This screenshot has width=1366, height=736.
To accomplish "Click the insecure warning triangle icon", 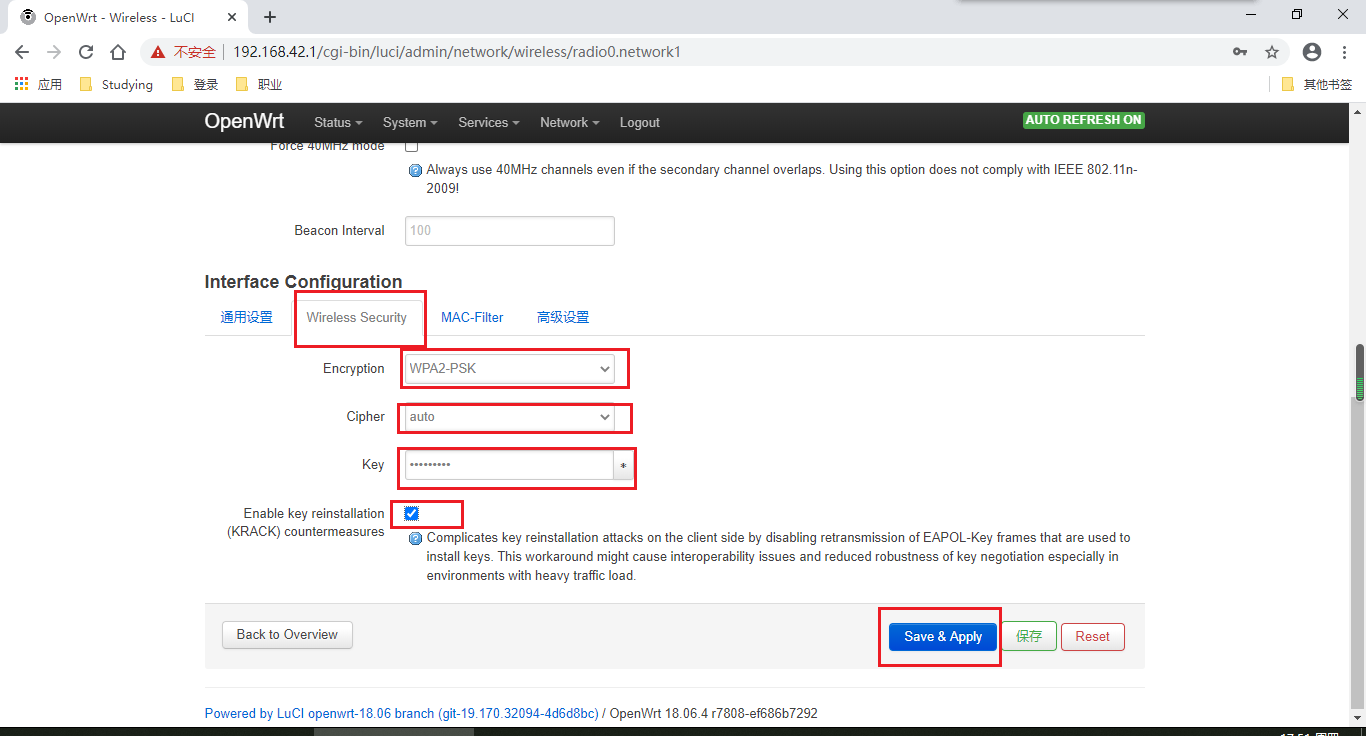I will pyautogui.click(x=158, y=52).
